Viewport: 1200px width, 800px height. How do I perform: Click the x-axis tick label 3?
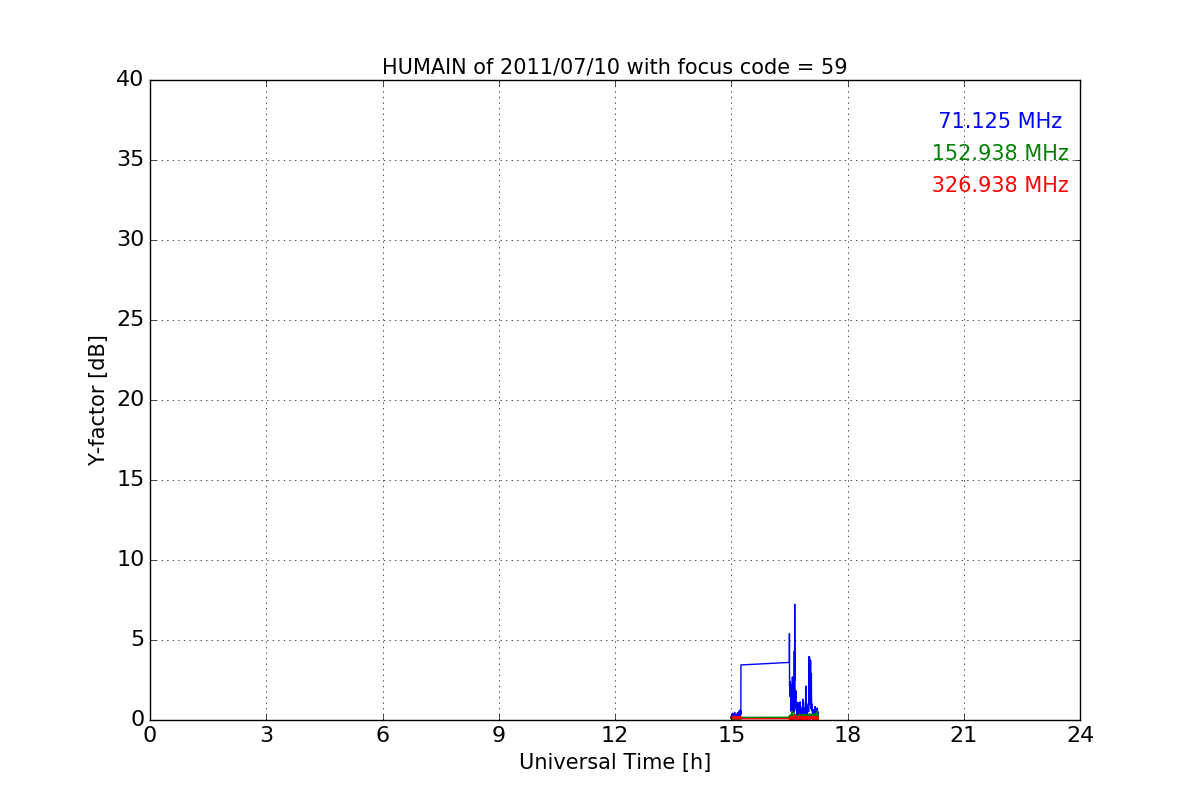[x=266, y=735]
